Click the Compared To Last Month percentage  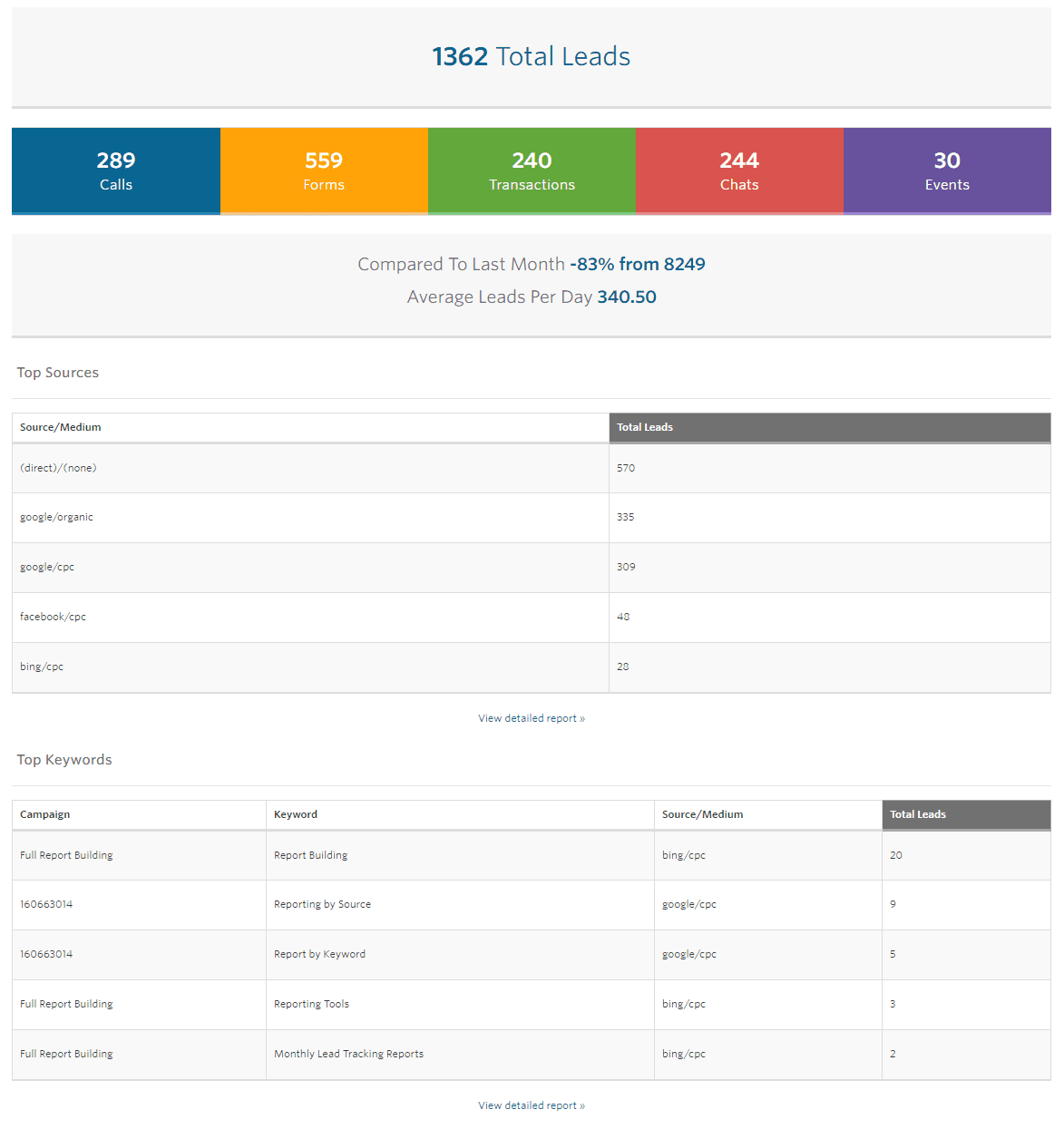(x=637, y=264)
